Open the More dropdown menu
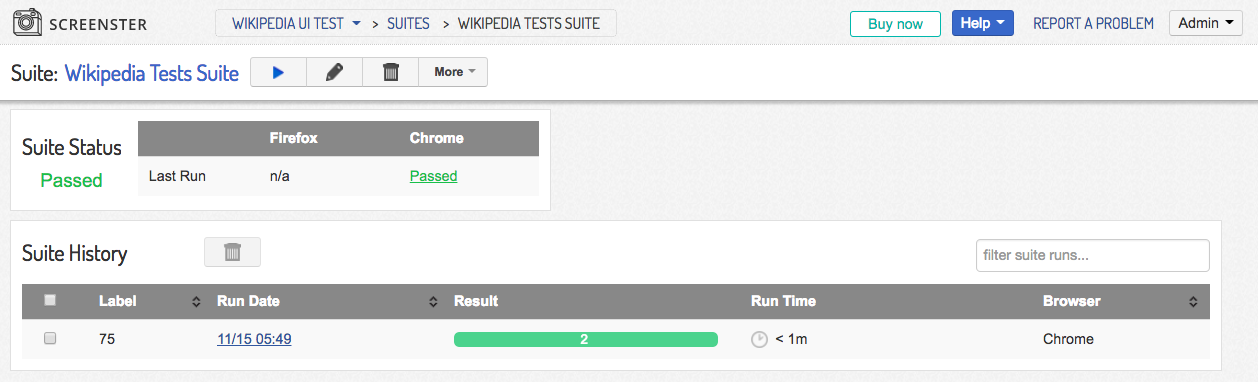Screen dimensions: 1258x382 (x=454, y=72)
